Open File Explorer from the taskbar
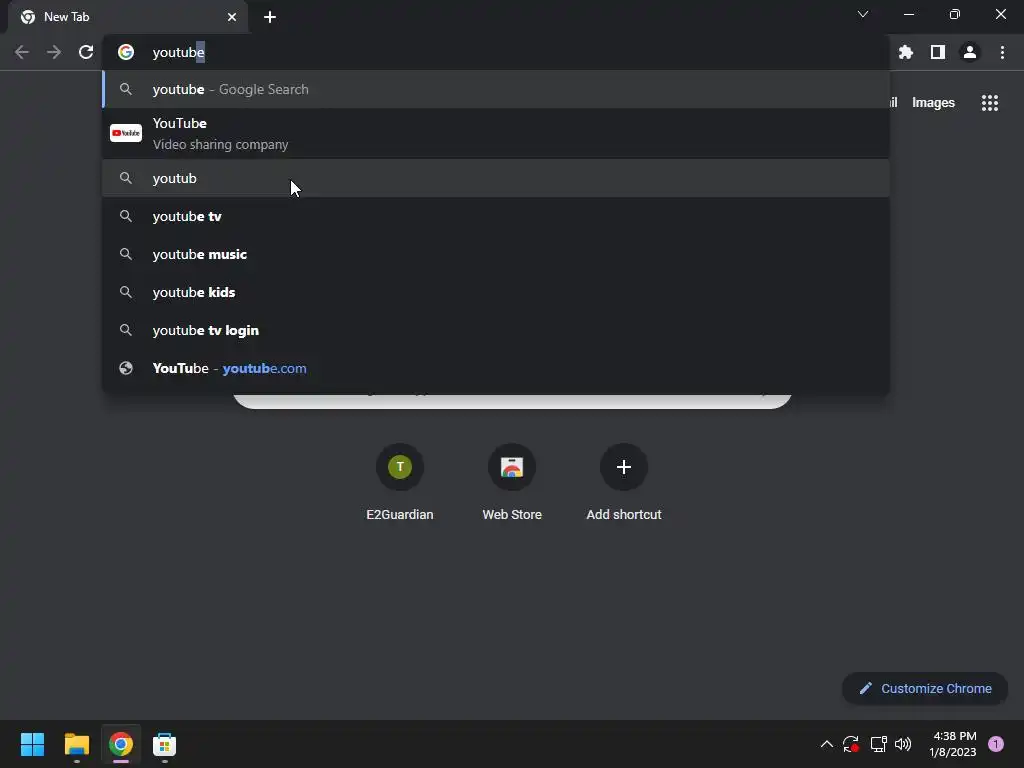 click(x=76, y=744)
